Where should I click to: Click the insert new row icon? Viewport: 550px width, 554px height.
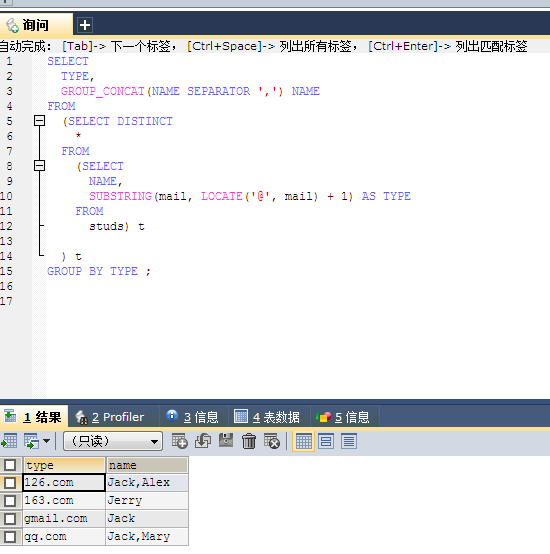click(x=179, y=441)
